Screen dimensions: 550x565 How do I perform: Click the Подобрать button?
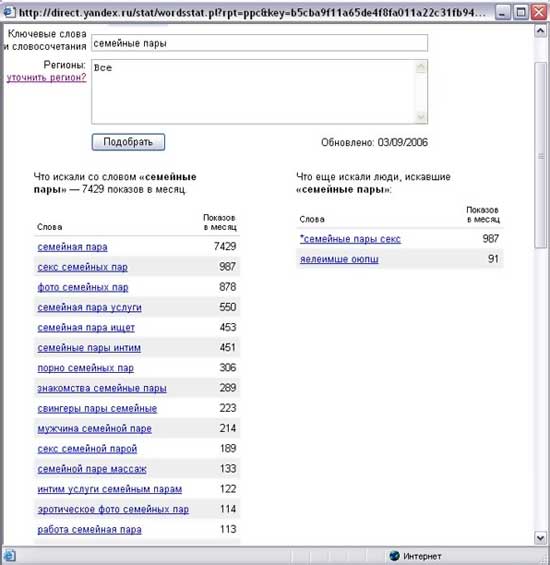pos(128,142)
